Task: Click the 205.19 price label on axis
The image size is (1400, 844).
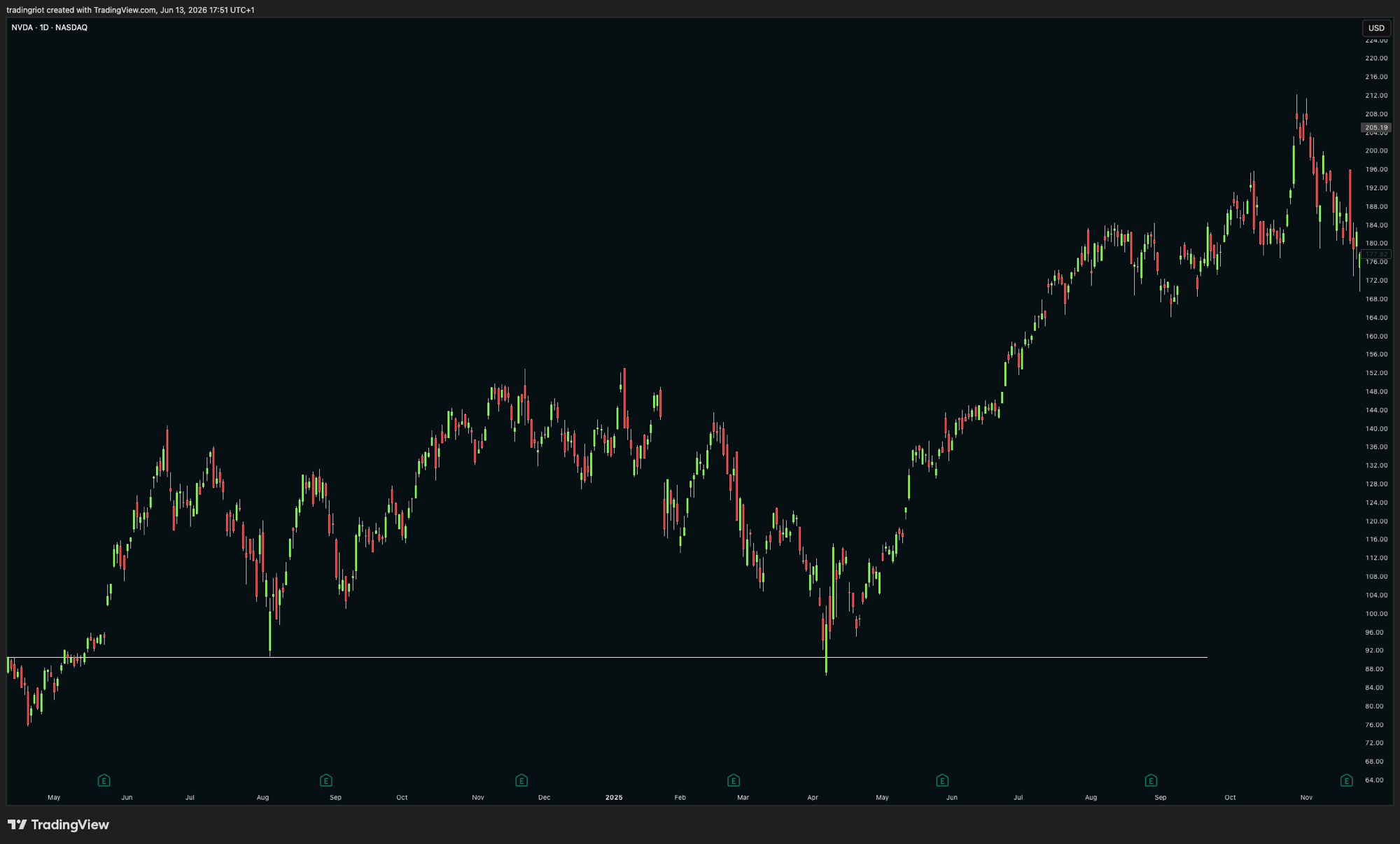Action: coord(1376,127)
